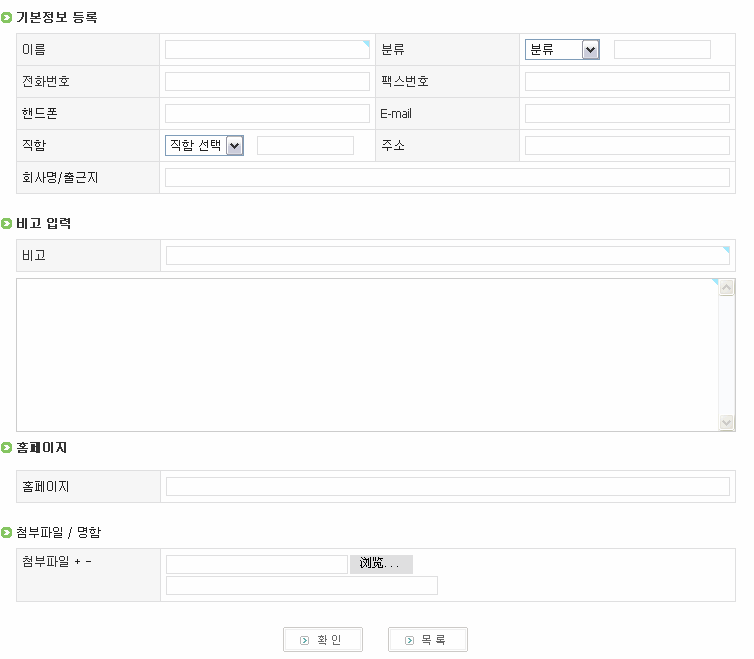
Task: Click the green icon beside 비고 입력
Action: pyautogui.click(x=7, y=223)
